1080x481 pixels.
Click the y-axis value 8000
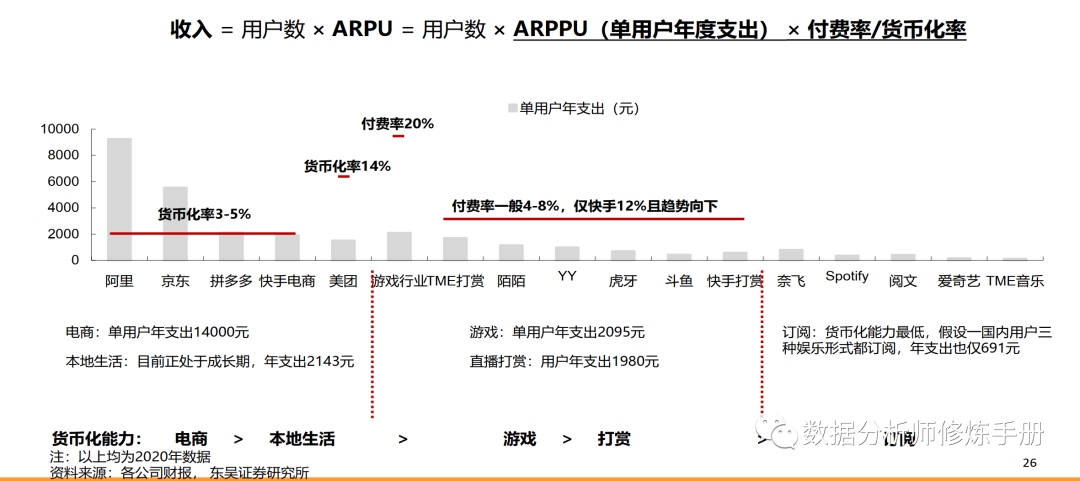coord(64,156)
